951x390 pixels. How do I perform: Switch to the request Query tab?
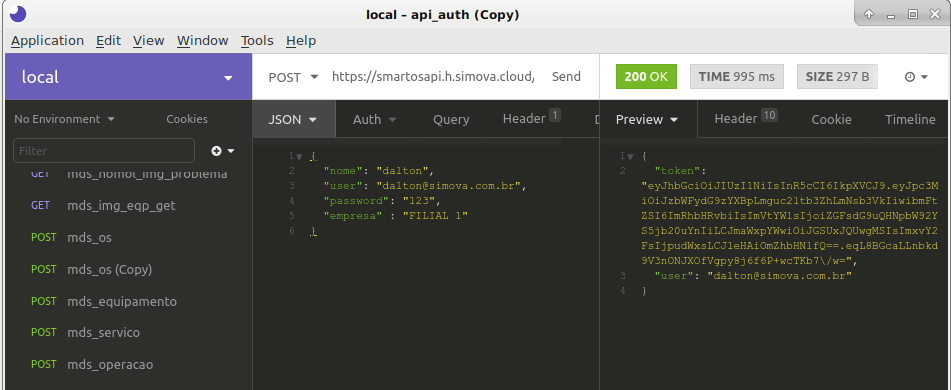pyautogui.click(x=451, y=119)
